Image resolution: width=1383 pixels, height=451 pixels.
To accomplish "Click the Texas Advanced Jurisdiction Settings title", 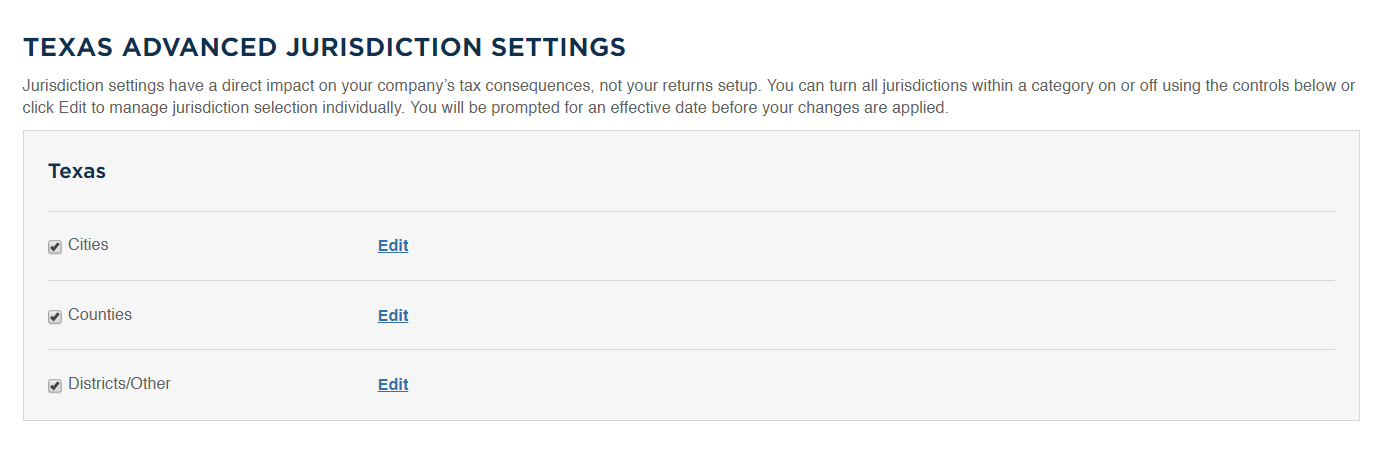I will (x=324, y=47).
